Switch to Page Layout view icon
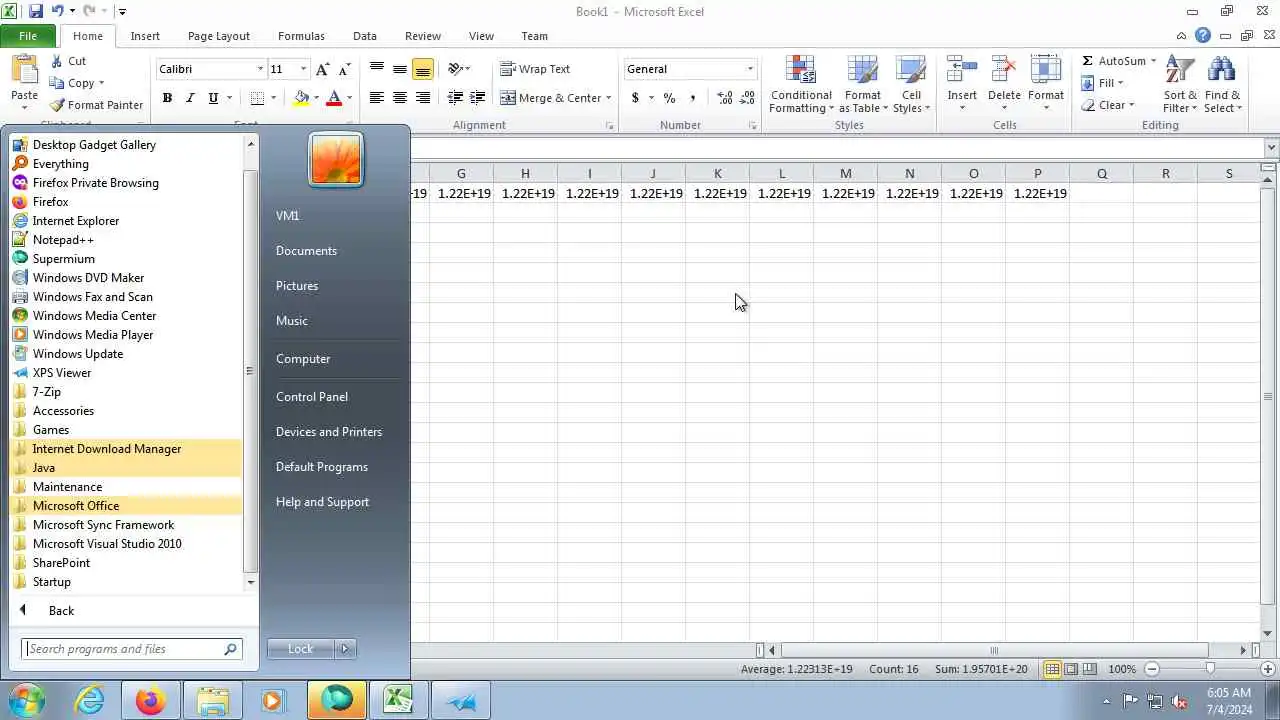Screen dimensions: 1280x720 point(1071,669)
